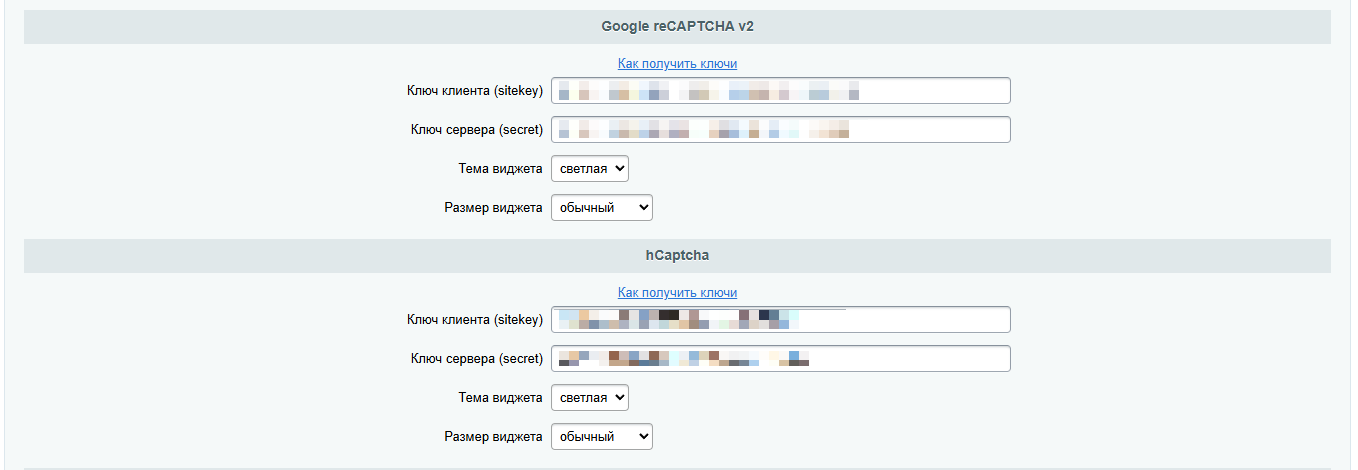Select the 'hCaptcha' section heading
Image resolution: width=1358 pixels, height=470 pixels.
coord(677,256)
